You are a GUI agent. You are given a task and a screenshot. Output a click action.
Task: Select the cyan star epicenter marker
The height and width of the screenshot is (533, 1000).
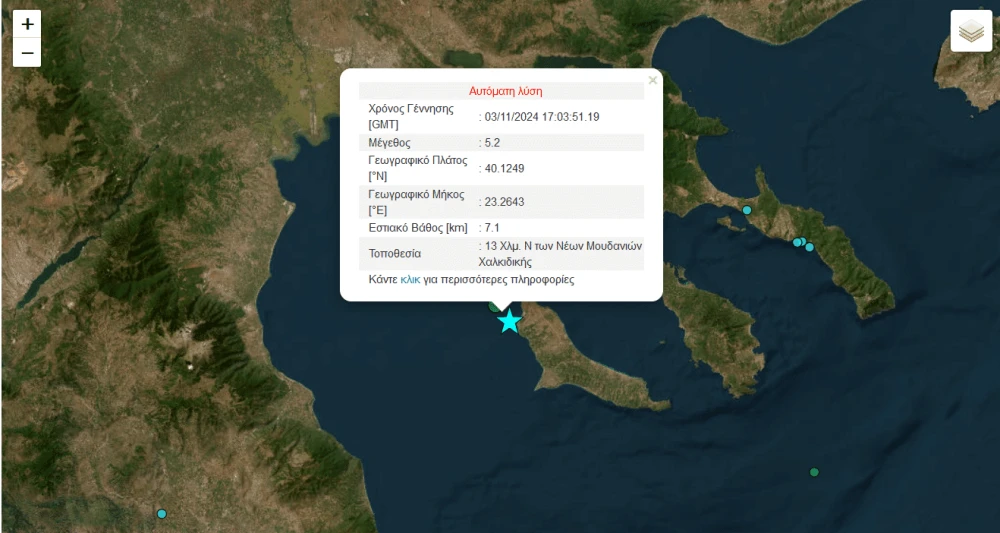point(509,321)
